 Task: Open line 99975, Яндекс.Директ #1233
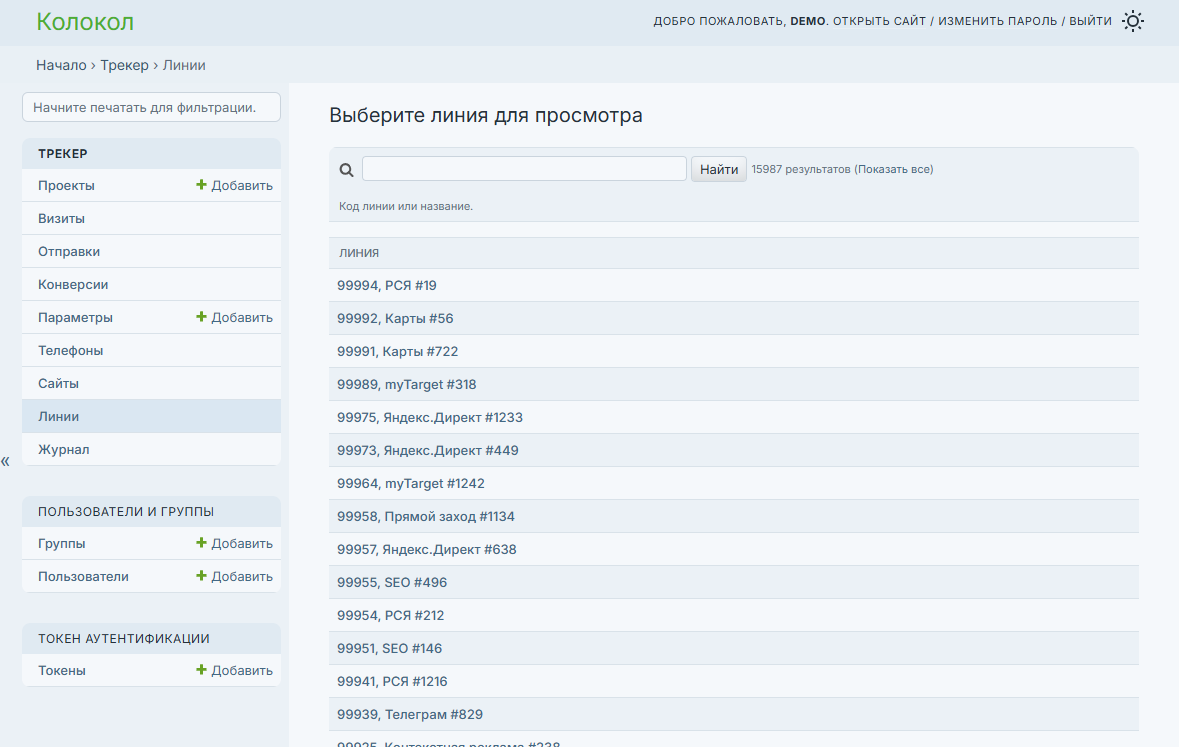coord(429,418)
